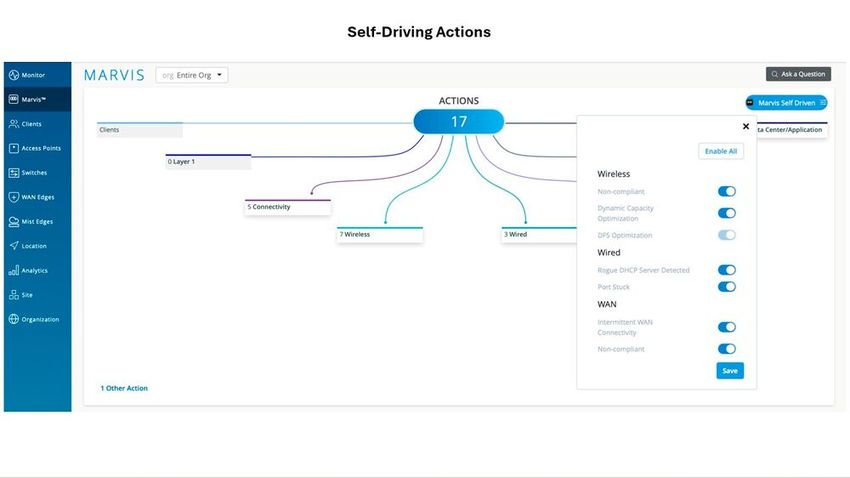Open the 1 Other Action link
The image size is (850, 478).
point(124,388)
